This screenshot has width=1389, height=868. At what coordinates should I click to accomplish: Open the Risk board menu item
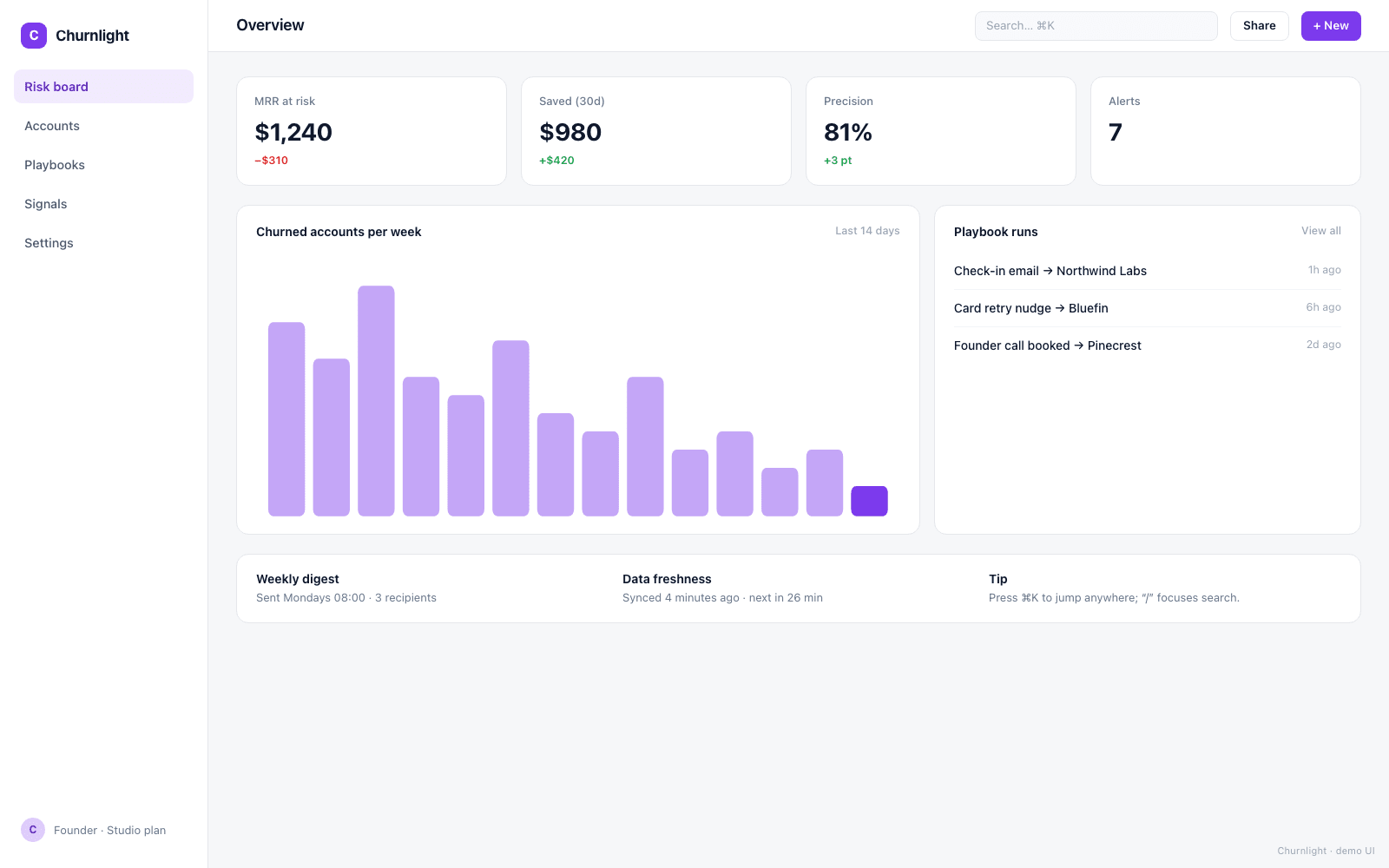click(x=103, y=87)
